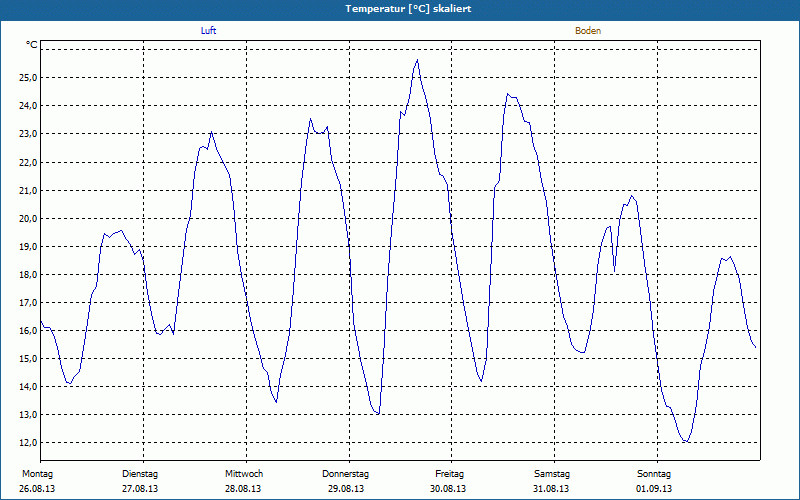Select the 22,0 axis value

pyautogui.click(x=28, y=163)
